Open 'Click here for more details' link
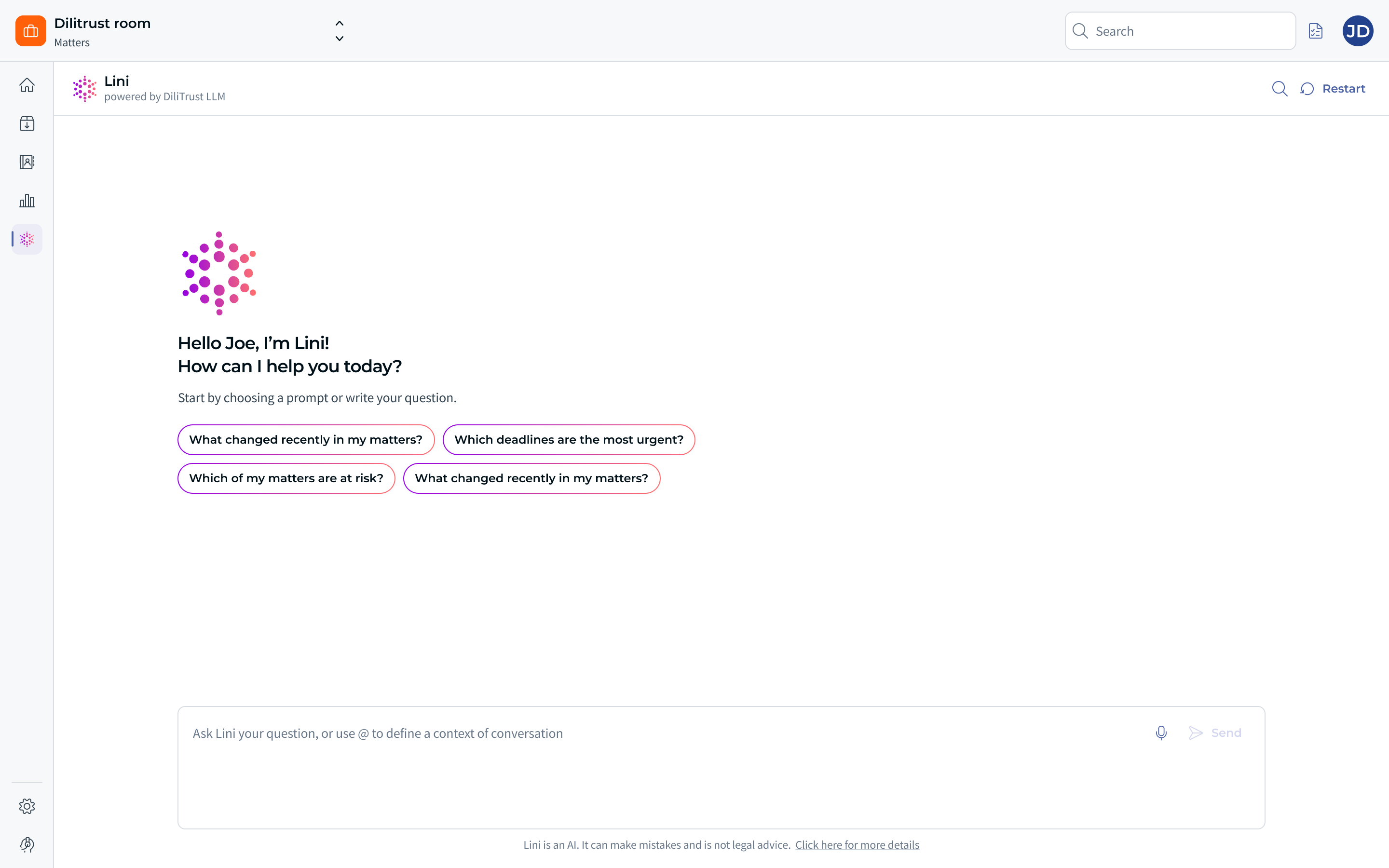This screenshot has height=868, width=1389. (x=857, y=844)
